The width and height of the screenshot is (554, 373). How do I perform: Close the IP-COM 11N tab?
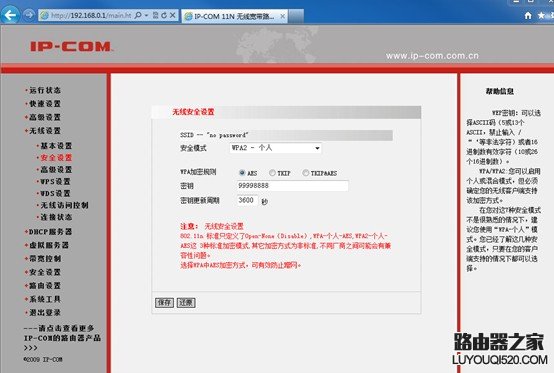pos(282,16)
